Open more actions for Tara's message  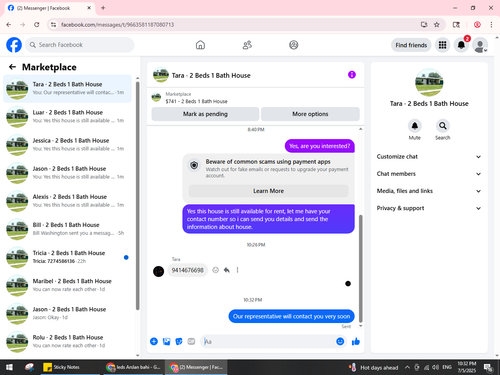(237, 270)
